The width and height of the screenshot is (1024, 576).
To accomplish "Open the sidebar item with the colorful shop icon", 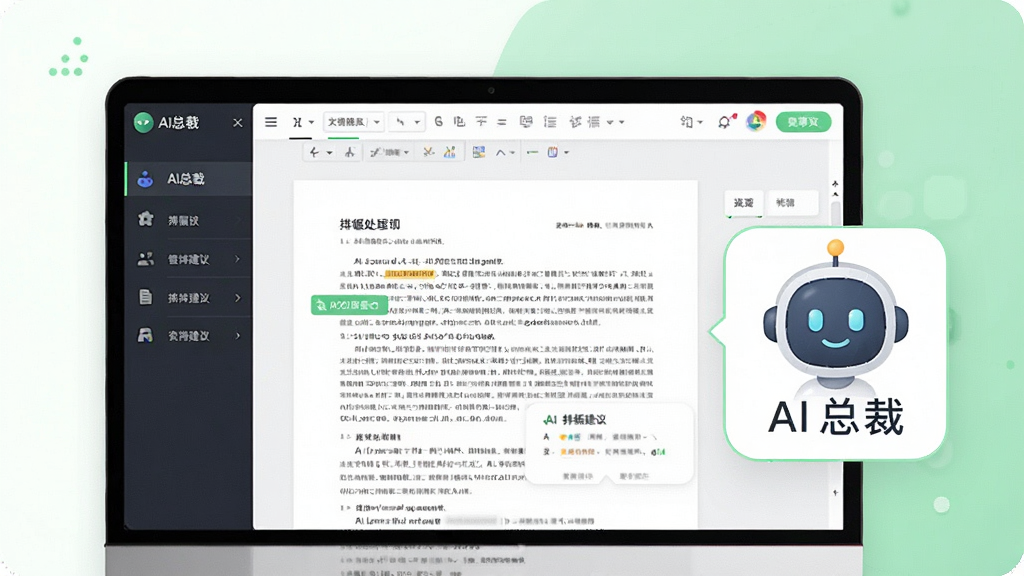I will pos(188,336).
